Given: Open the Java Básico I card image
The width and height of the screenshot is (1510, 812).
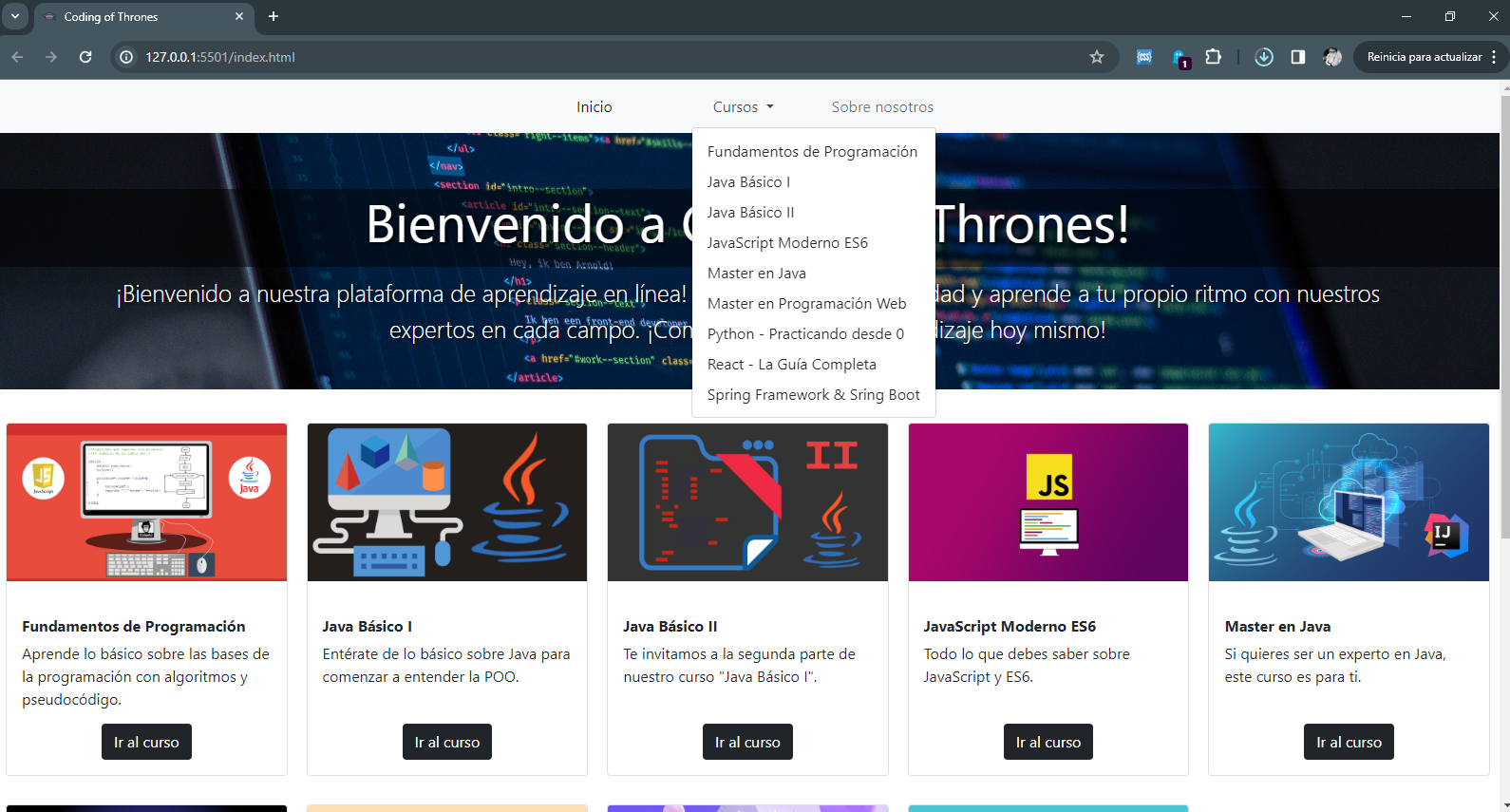Looking at the screenshot, I should [447, 502].
